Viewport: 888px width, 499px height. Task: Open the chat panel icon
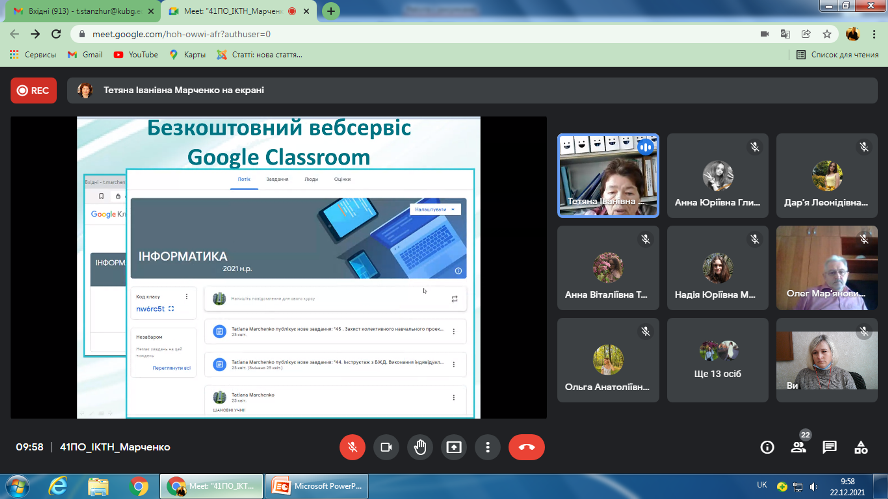(829, 447)
